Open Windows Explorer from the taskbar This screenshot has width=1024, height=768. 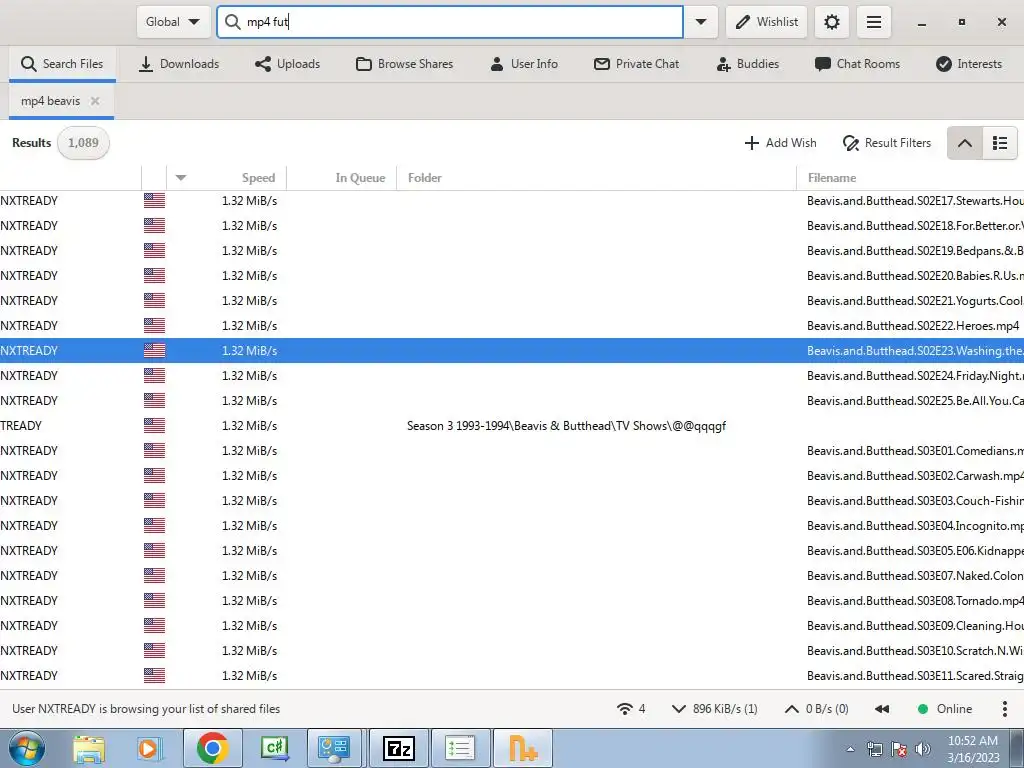tap(89, 748)
